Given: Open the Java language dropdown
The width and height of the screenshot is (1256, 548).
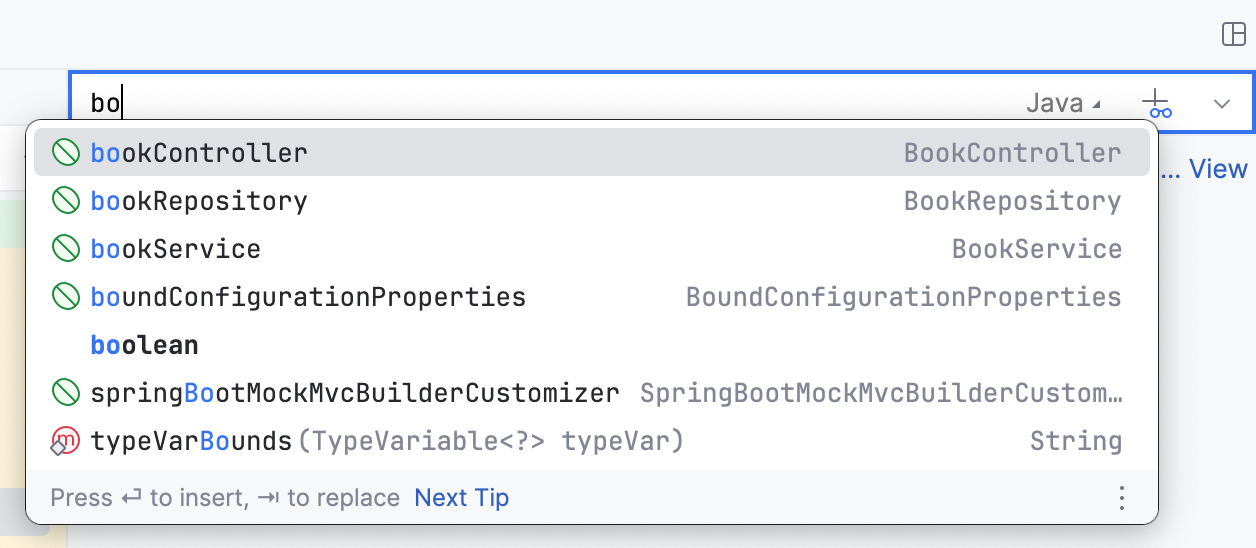Looking at the screenshot, I should (1063, 103).
